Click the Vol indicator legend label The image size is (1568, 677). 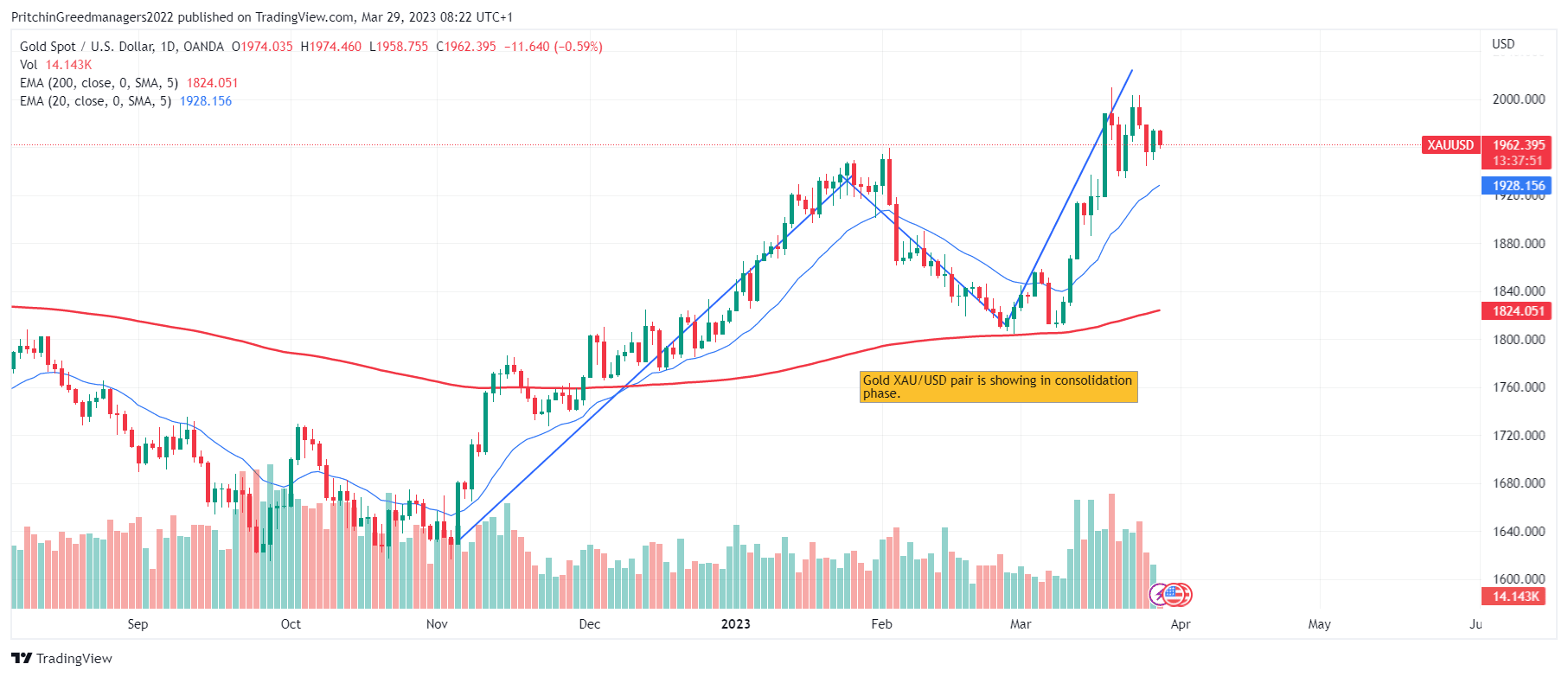(x=29, y=65)
